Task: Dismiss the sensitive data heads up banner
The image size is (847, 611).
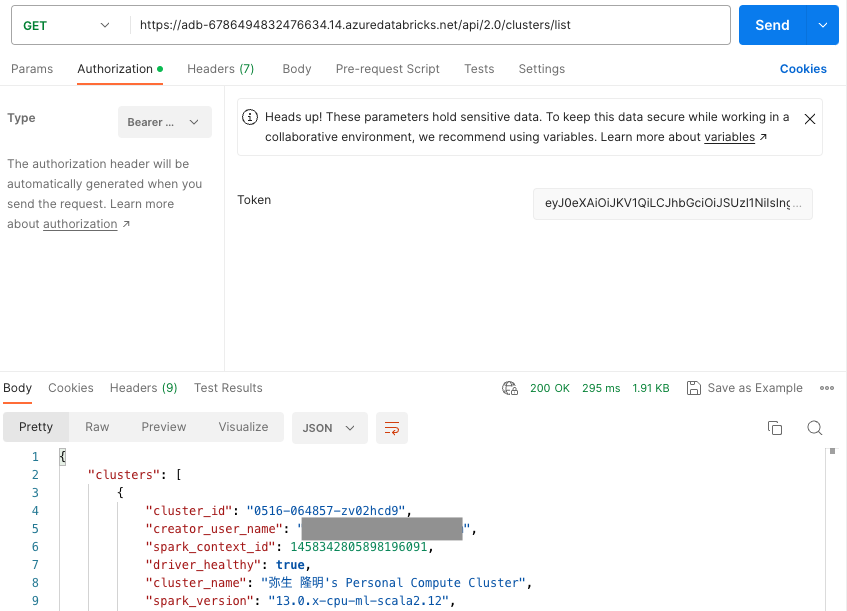Action: pyautogui.click(x=809, y=118)
